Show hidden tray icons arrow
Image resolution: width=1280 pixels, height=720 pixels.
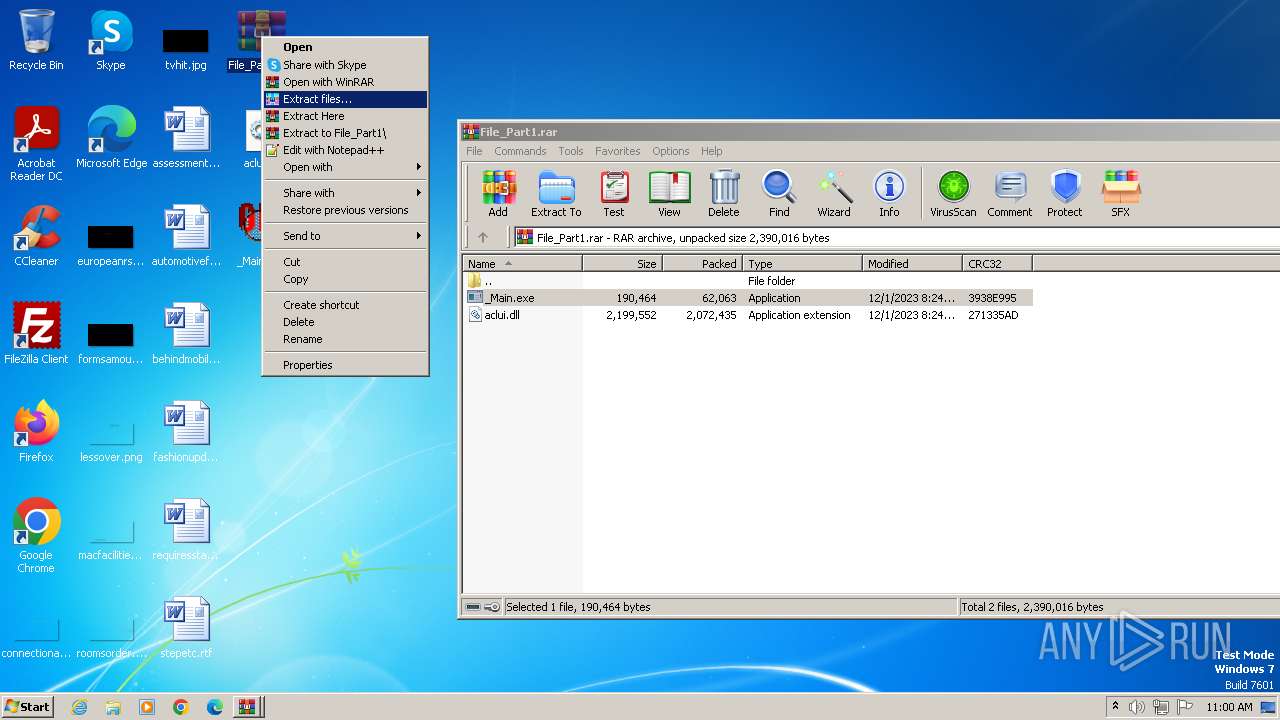point(1115,706)
